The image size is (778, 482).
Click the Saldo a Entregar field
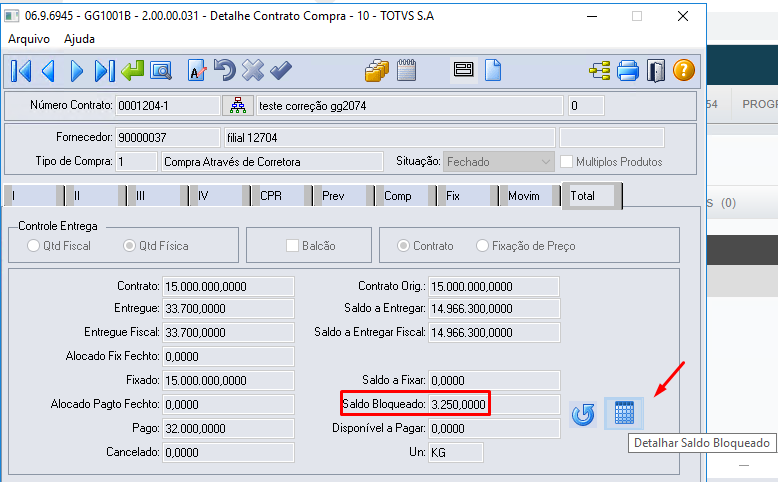(x=494, y=309)
